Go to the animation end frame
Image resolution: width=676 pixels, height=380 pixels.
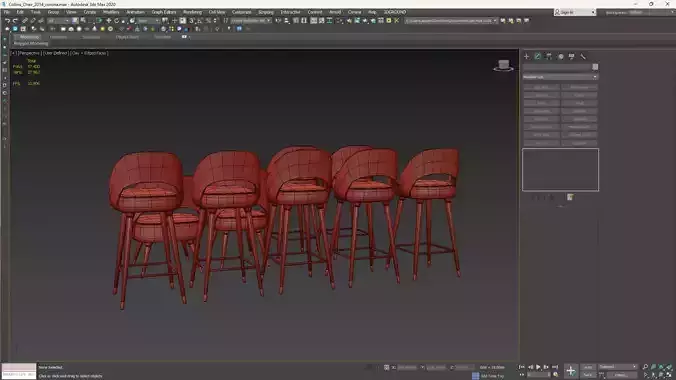point(555,367)
